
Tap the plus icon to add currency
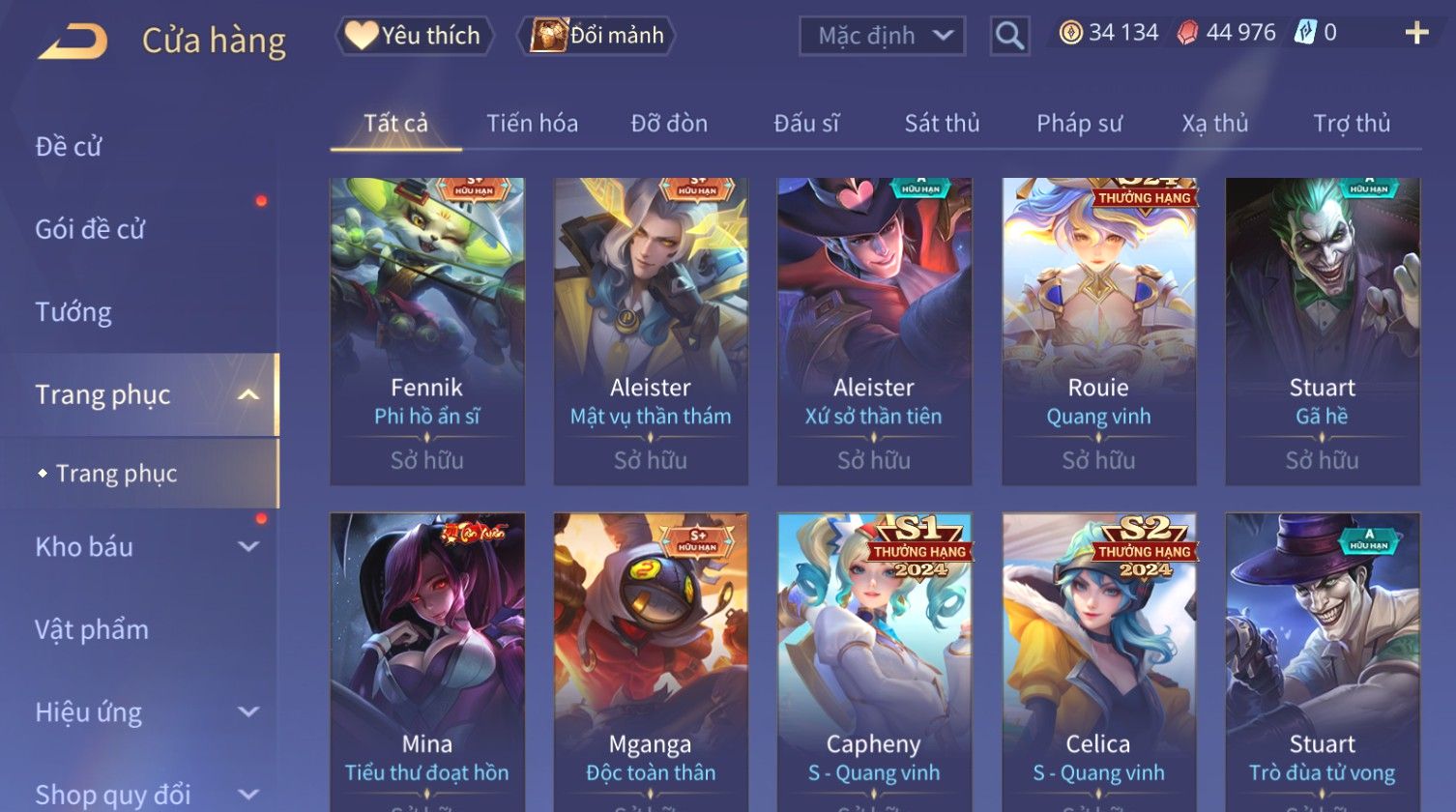pos(1416,34)
